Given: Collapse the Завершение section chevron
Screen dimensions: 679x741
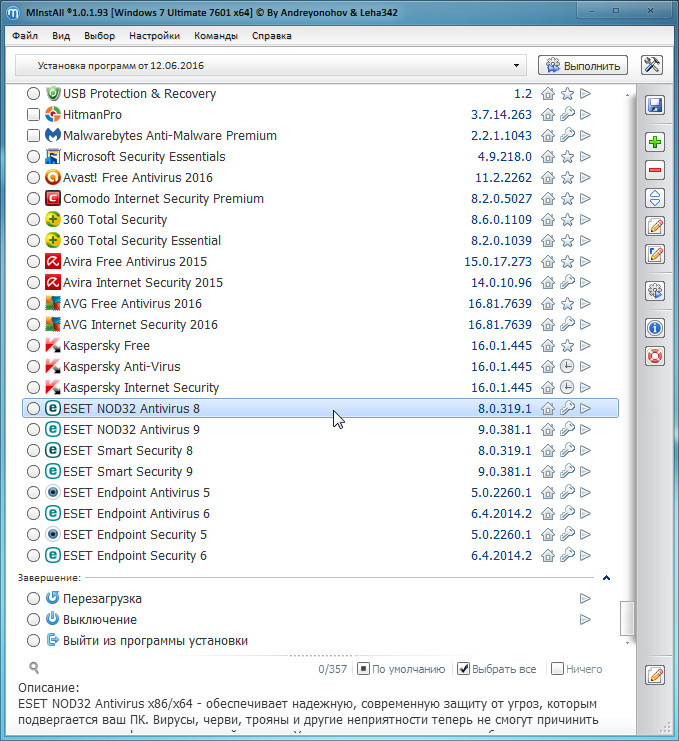Looking at the screenshot, I should (606, 577).
